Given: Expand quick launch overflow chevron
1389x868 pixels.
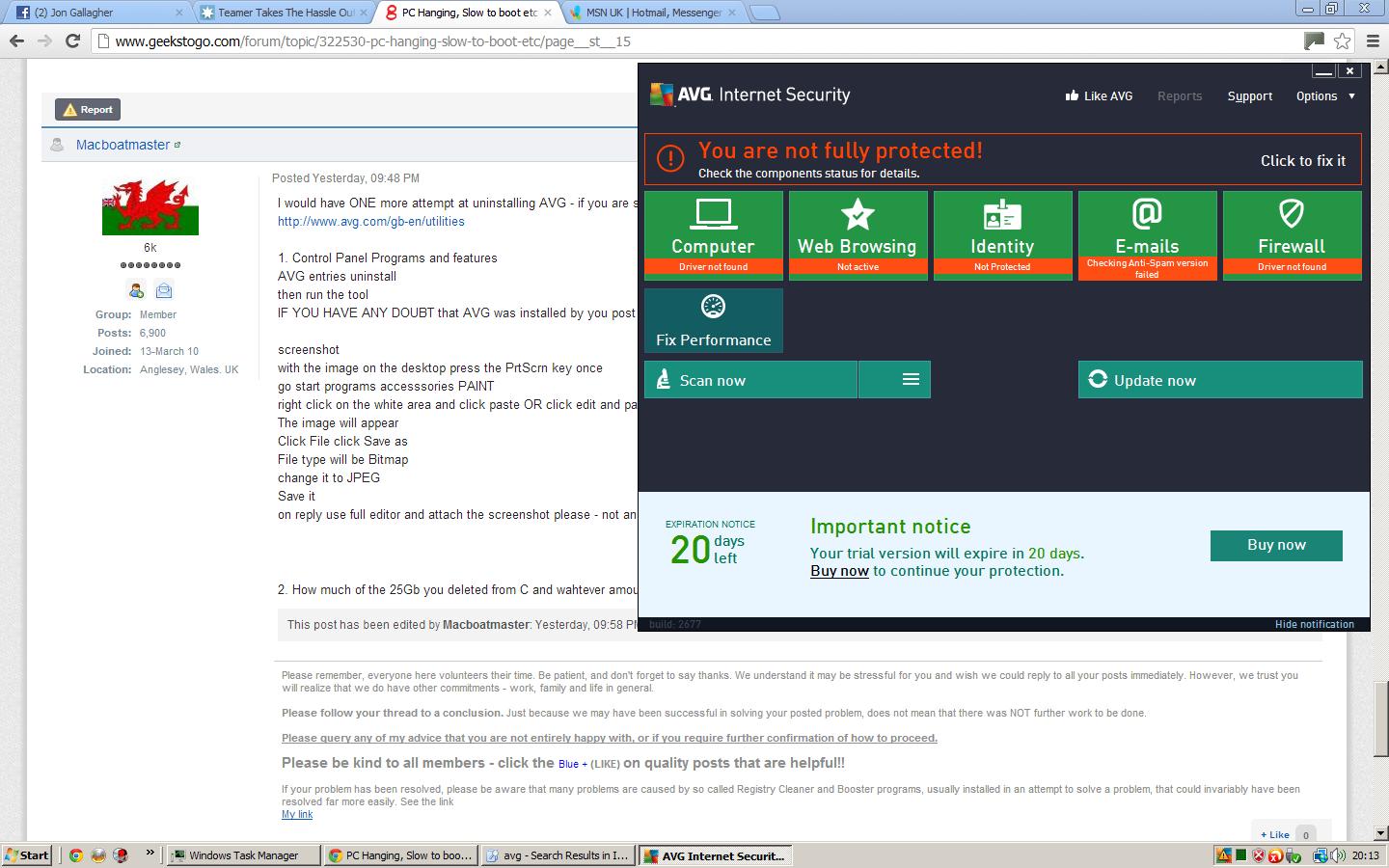Looking at the screenshot, I should pyautogui.click(x=150, y=853).
